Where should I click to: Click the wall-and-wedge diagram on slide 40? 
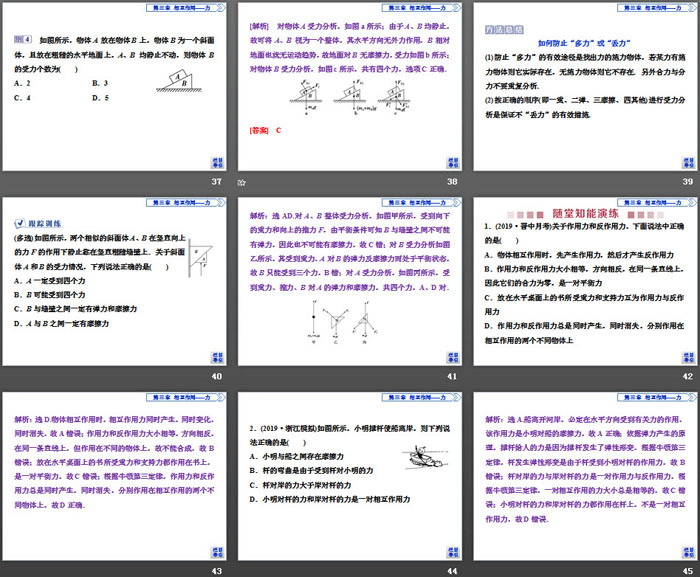coord(200,258)
